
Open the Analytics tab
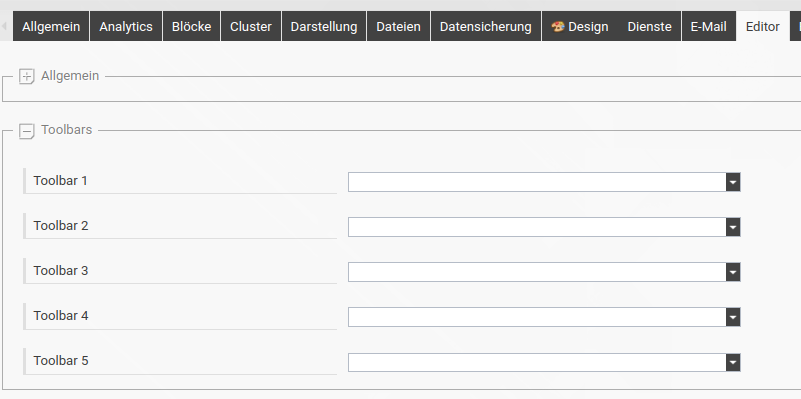126,26
